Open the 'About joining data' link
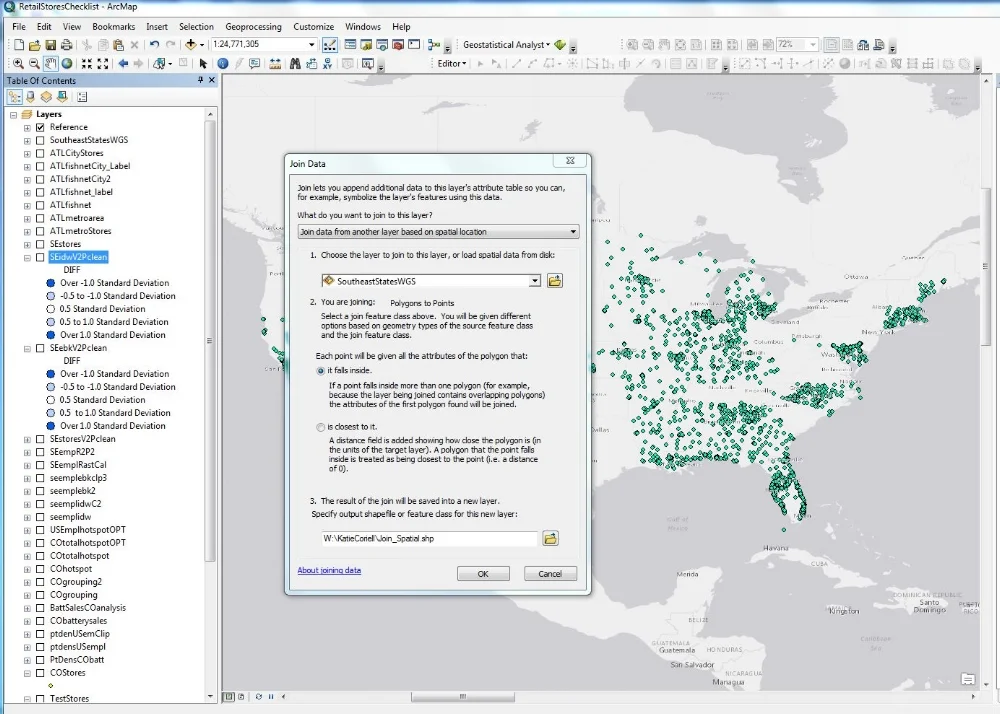Viewport: 1000px width, 714px height. pyautogui.click(x=329, y=571)
